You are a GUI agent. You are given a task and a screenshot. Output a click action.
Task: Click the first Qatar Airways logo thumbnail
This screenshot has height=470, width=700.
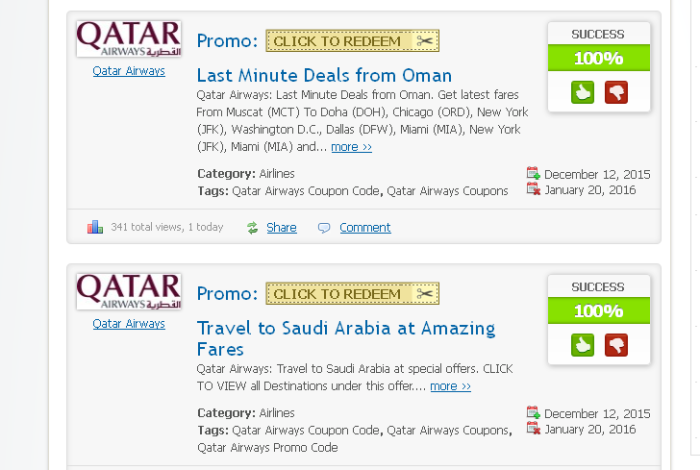click(x=129, y=39)
